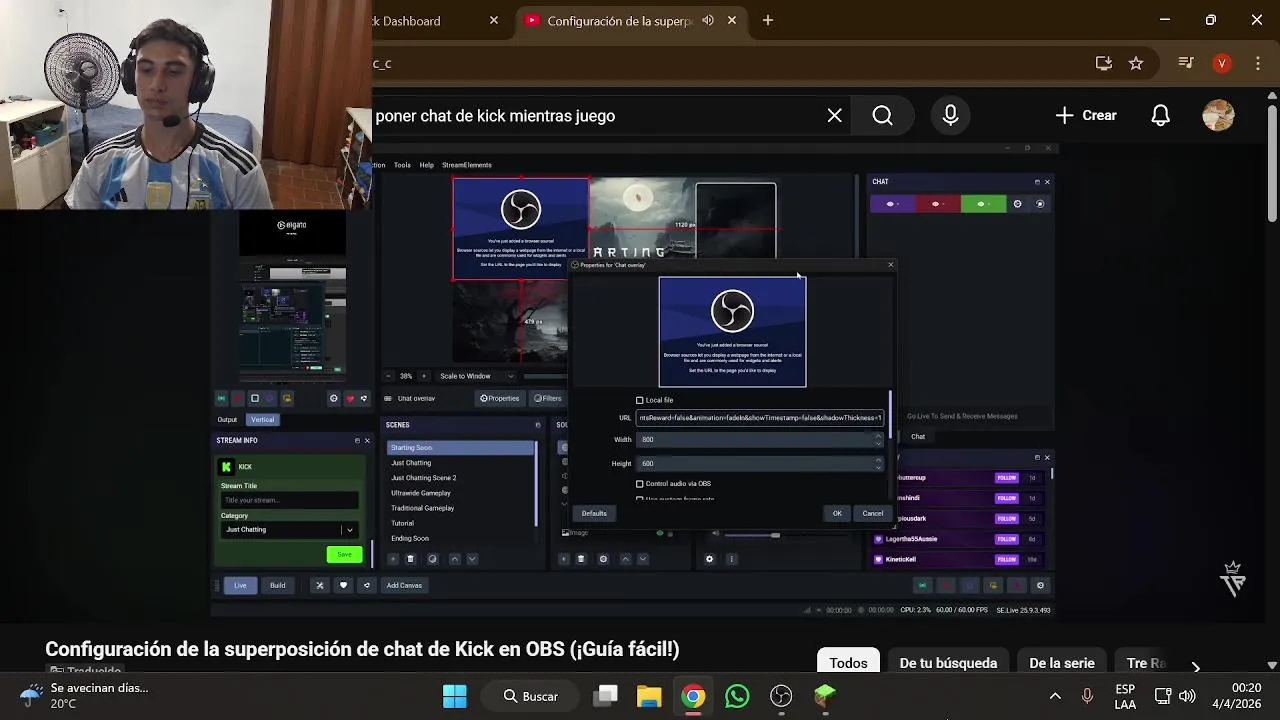Decrease Height value with down stepper
Image resolution: width=1280 pixels, height=720 pixels.
coord(878,467)
